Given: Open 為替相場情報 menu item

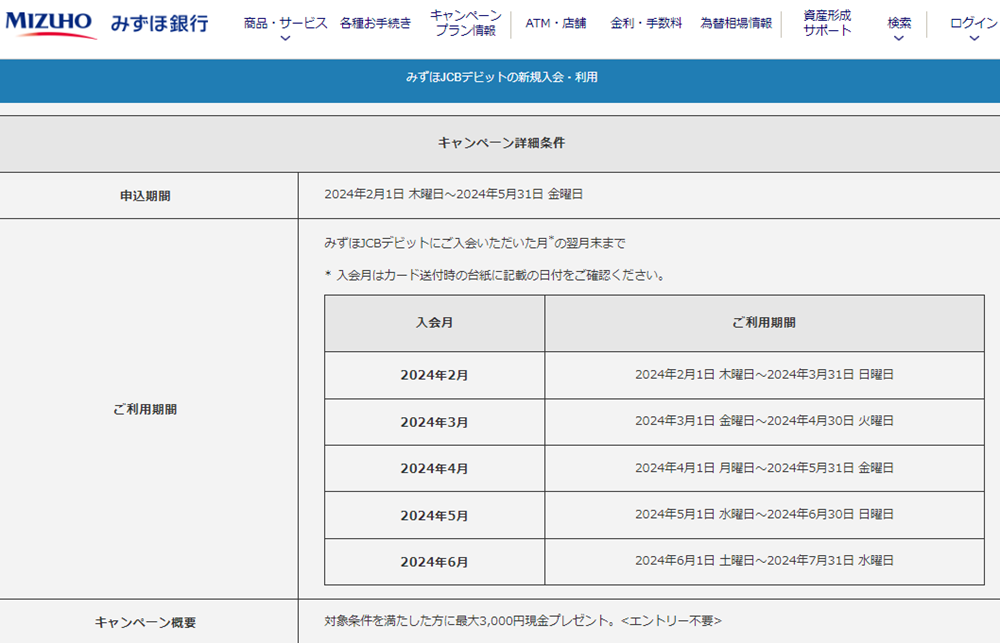Looking at the screenshot, I should (x=736, y=24).
